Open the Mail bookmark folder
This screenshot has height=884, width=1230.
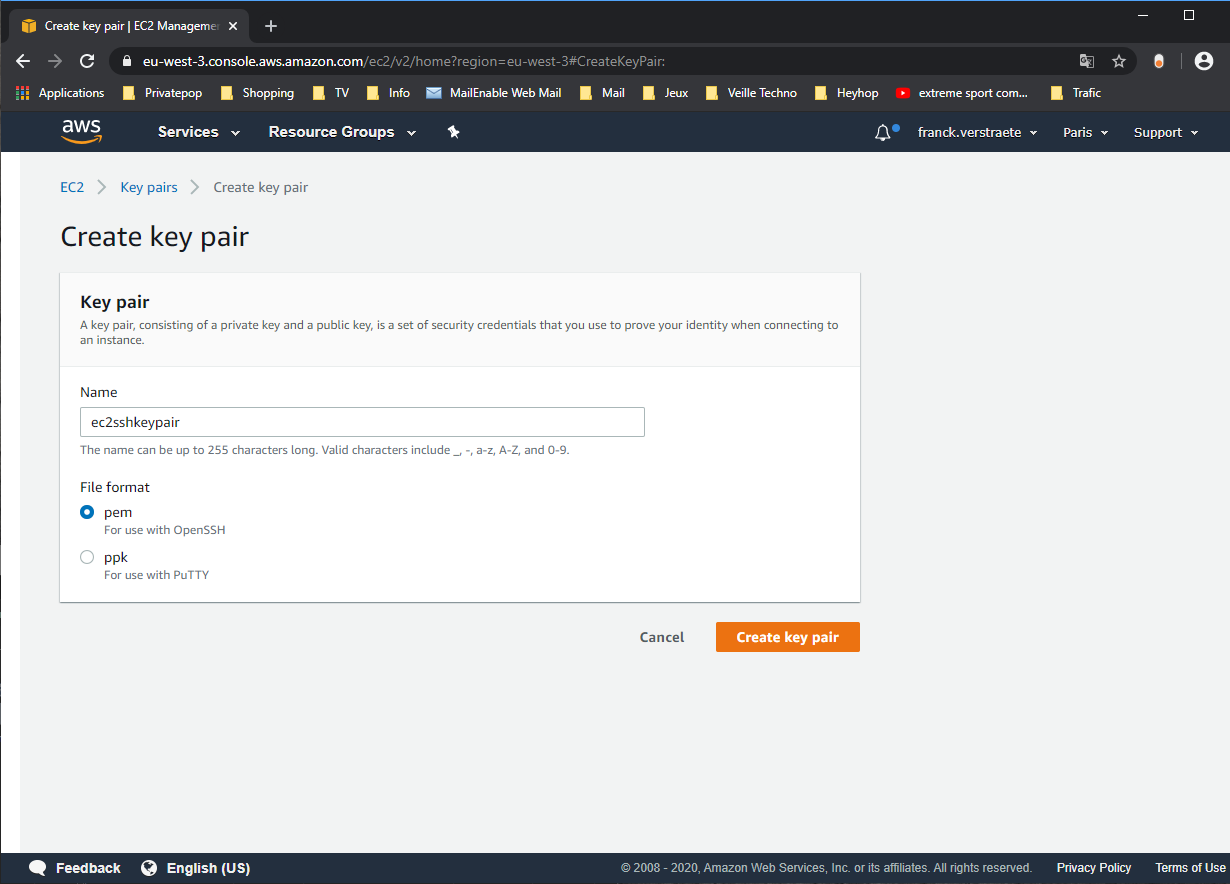point(602,93)
